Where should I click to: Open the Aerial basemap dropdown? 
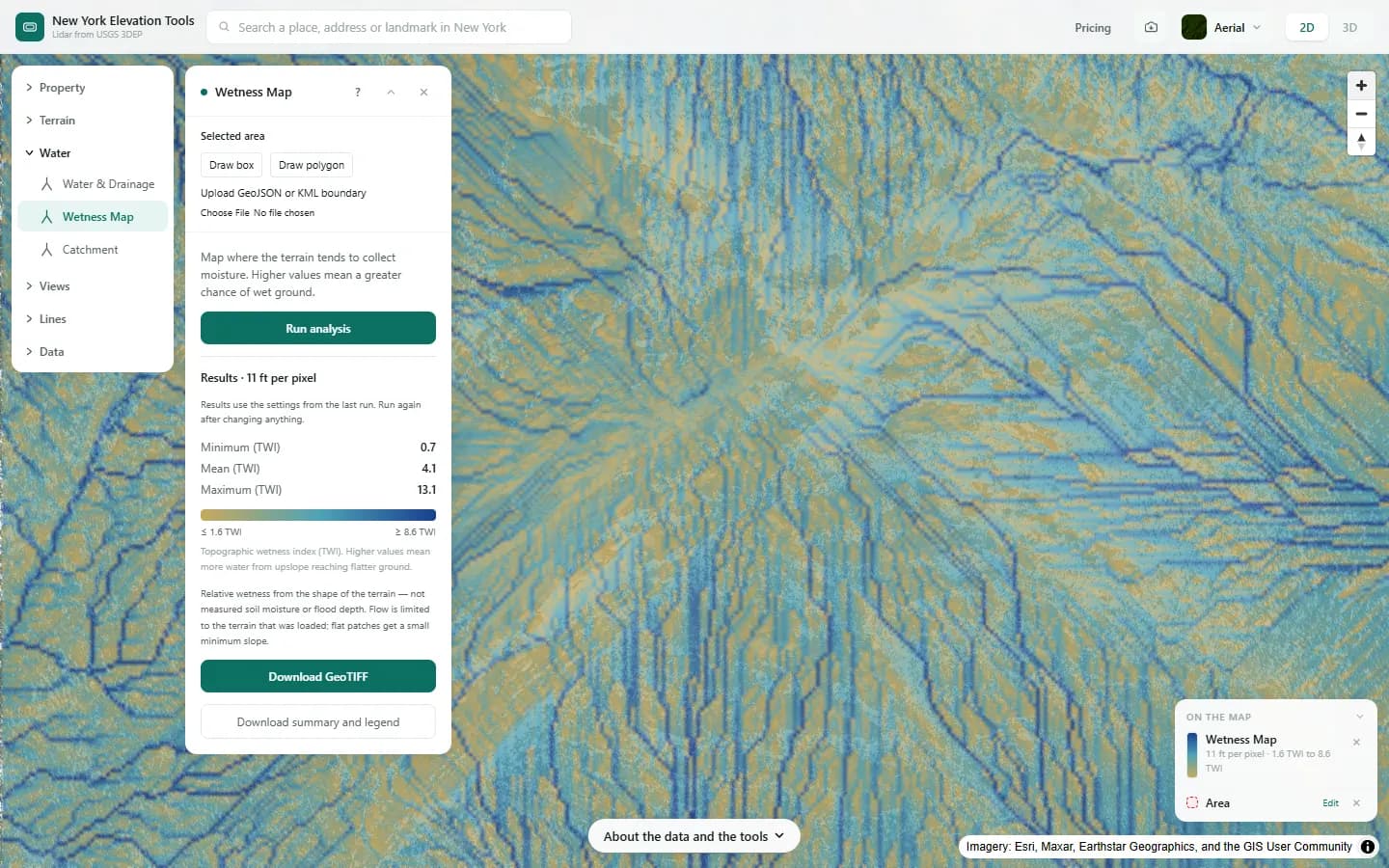tap(1223, 27)
